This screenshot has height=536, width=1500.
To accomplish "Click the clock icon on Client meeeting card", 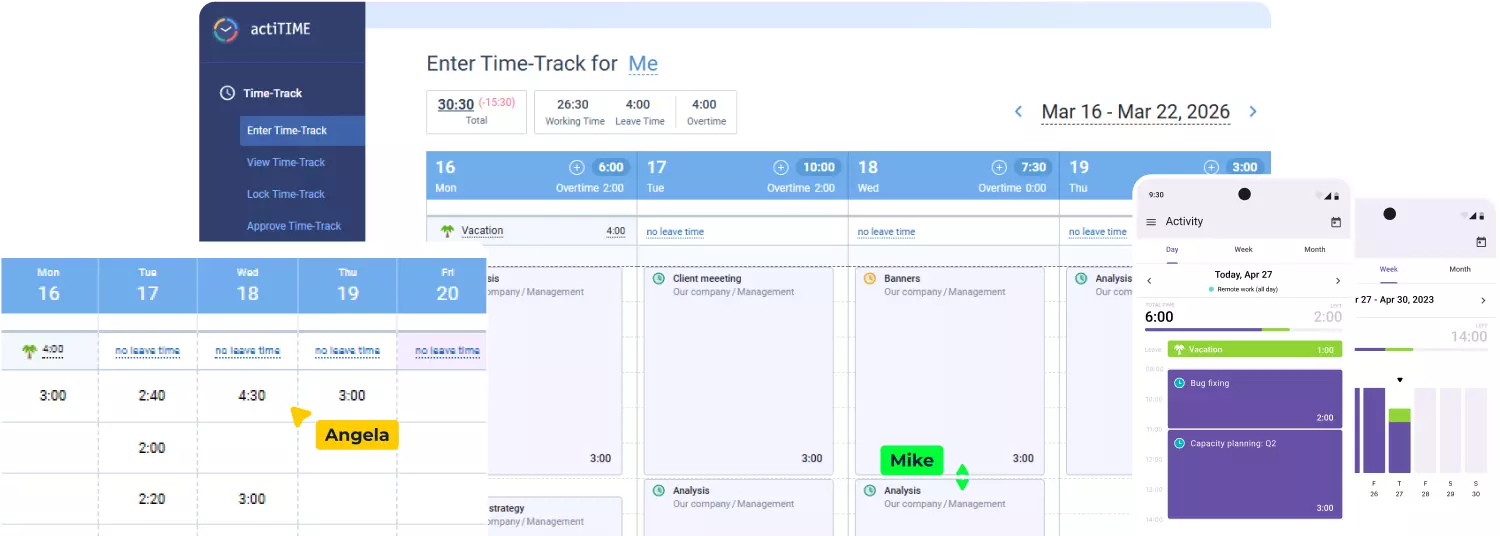I will pos(658,279).
